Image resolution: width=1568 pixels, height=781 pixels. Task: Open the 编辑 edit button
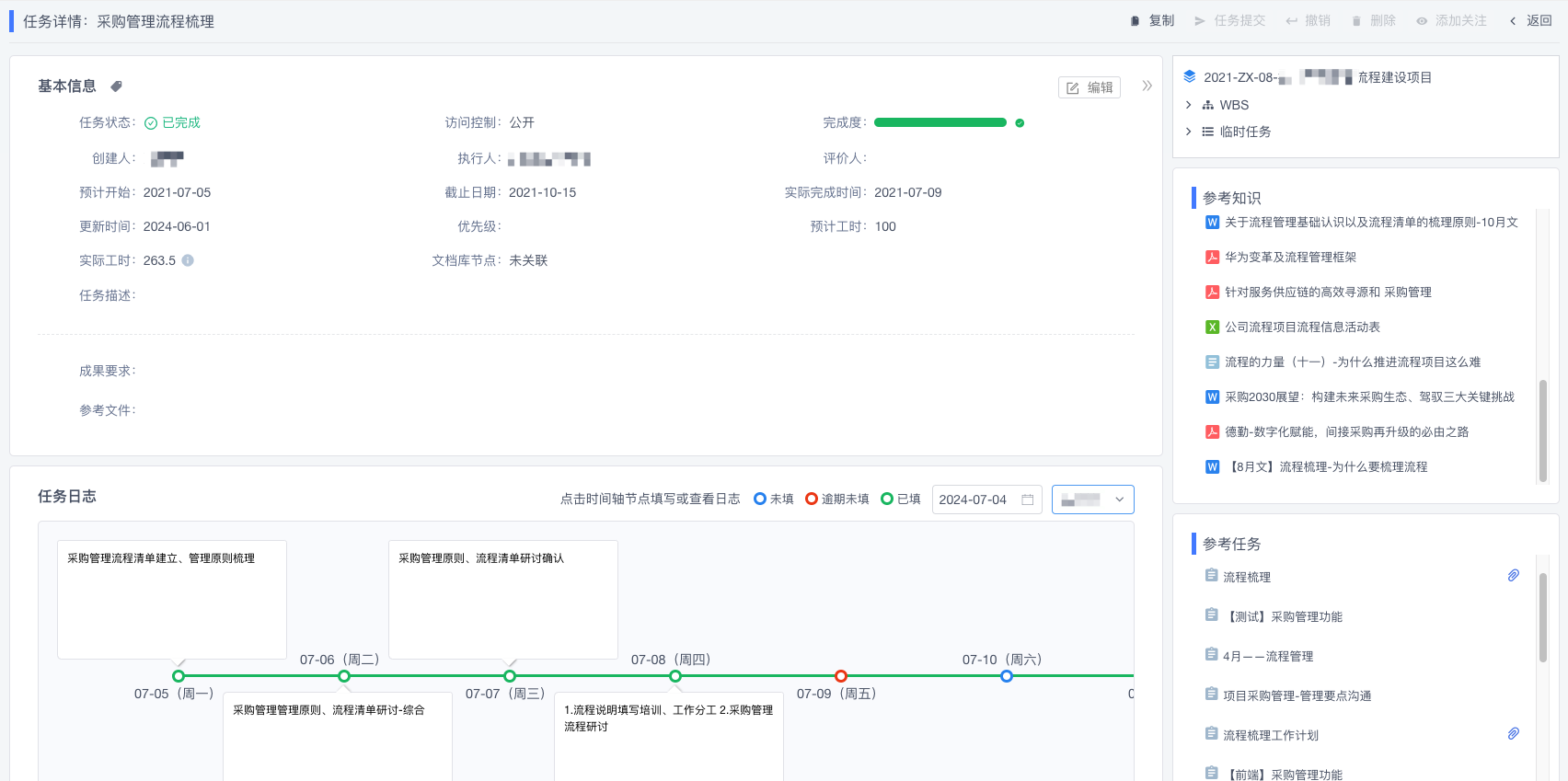pos(1090,87)
